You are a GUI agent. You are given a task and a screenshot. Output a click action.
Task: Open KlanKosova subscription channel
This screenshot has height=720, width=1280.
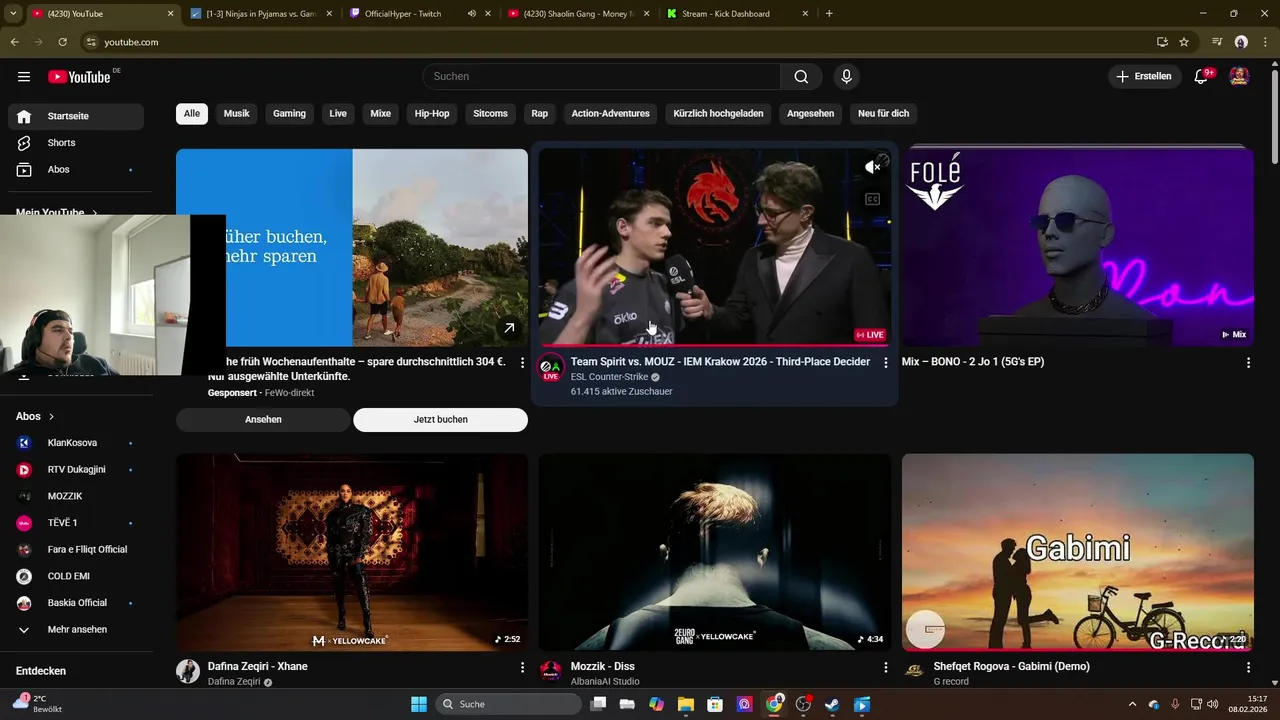coord(76,443)
